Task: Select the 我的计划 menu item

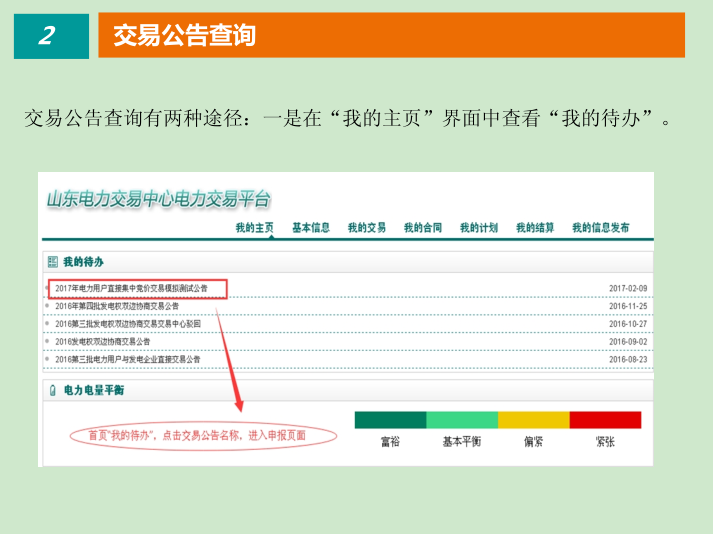Action: tap(478, 228)
